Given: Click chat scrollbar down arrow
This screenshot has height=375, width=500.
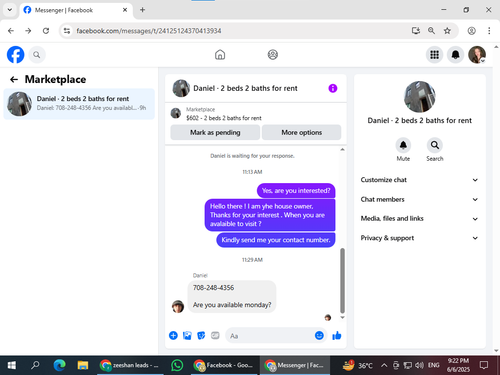Looking at the screenshot, I should coord(342,317).
